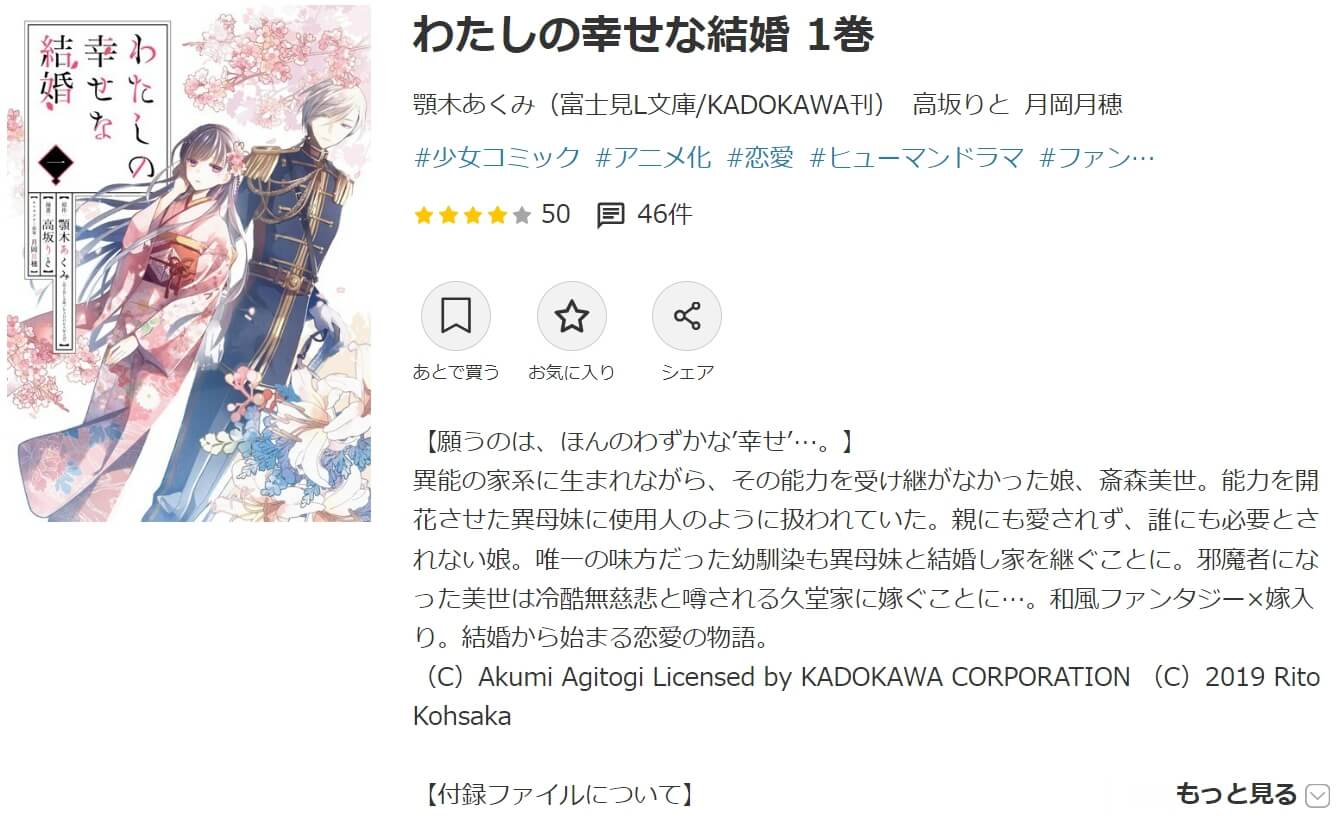Click the 【付録ファイルについて】 heading
Screen dimensions: 1344x823
click(553, 796)
